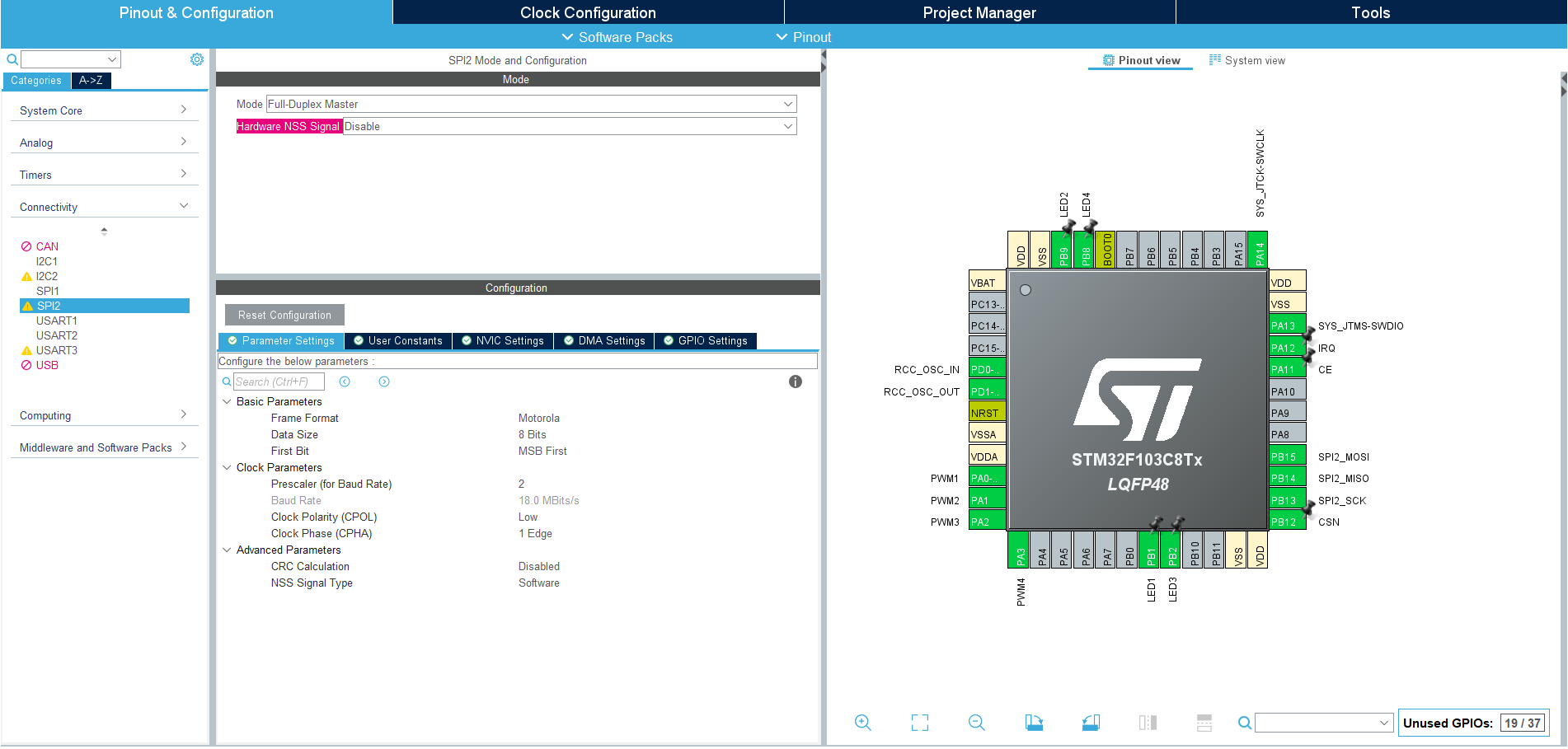This screenshot has height=749, width=1568.
Task: Click the Prescaler value 2
Action: point(521,484)
